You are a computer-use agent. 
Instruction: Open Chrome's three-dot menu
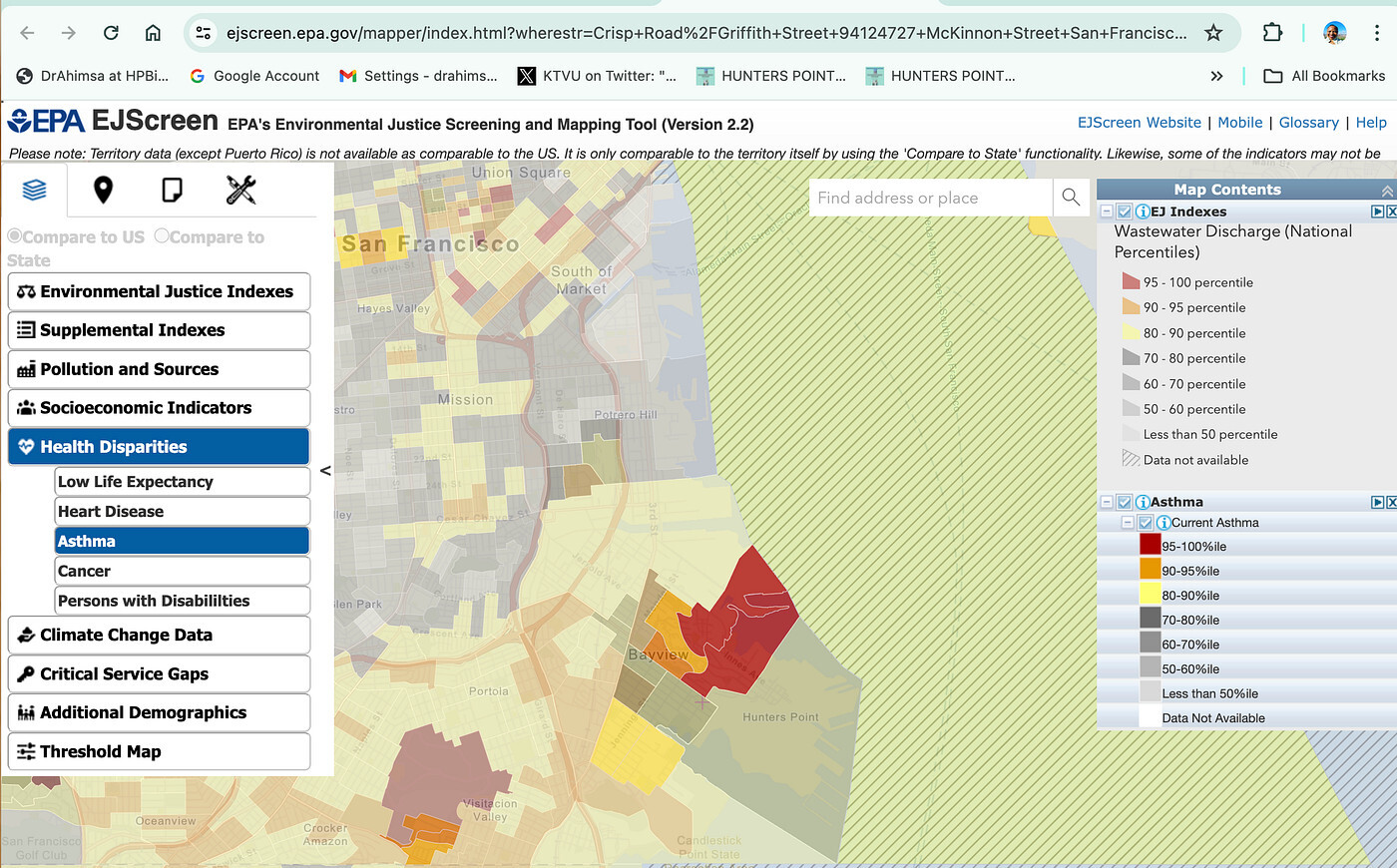click(1377, 33)
